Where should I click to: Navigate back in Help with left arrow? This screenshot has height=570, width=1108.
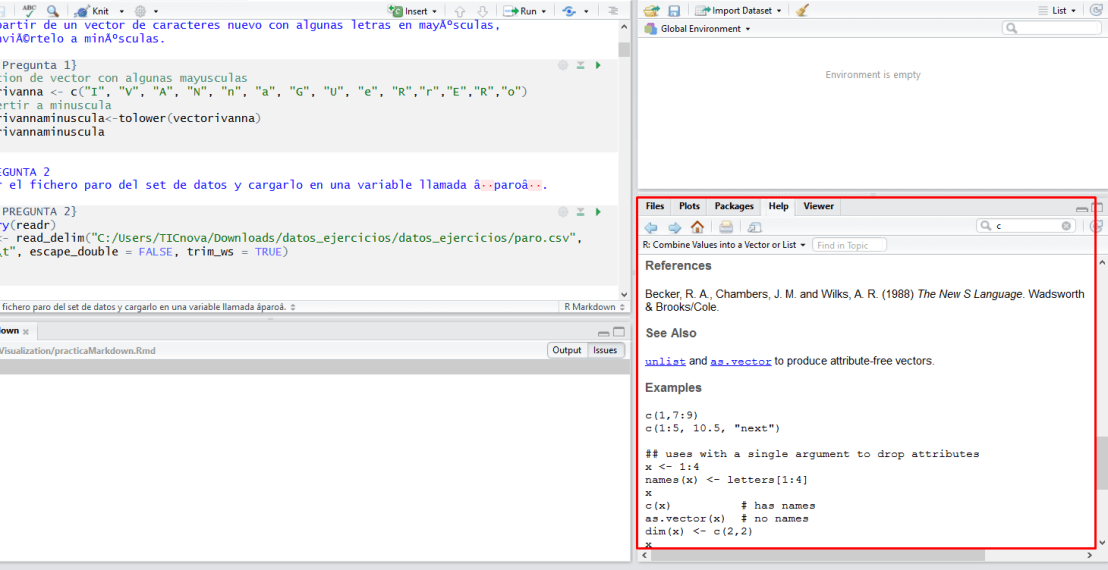tap(651, 227)
